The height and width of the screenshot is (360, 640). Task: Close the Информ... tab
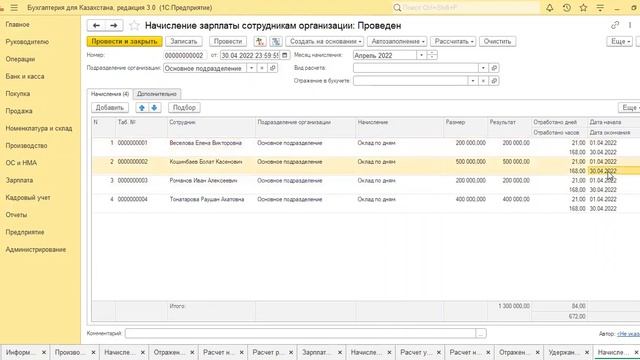44,352
